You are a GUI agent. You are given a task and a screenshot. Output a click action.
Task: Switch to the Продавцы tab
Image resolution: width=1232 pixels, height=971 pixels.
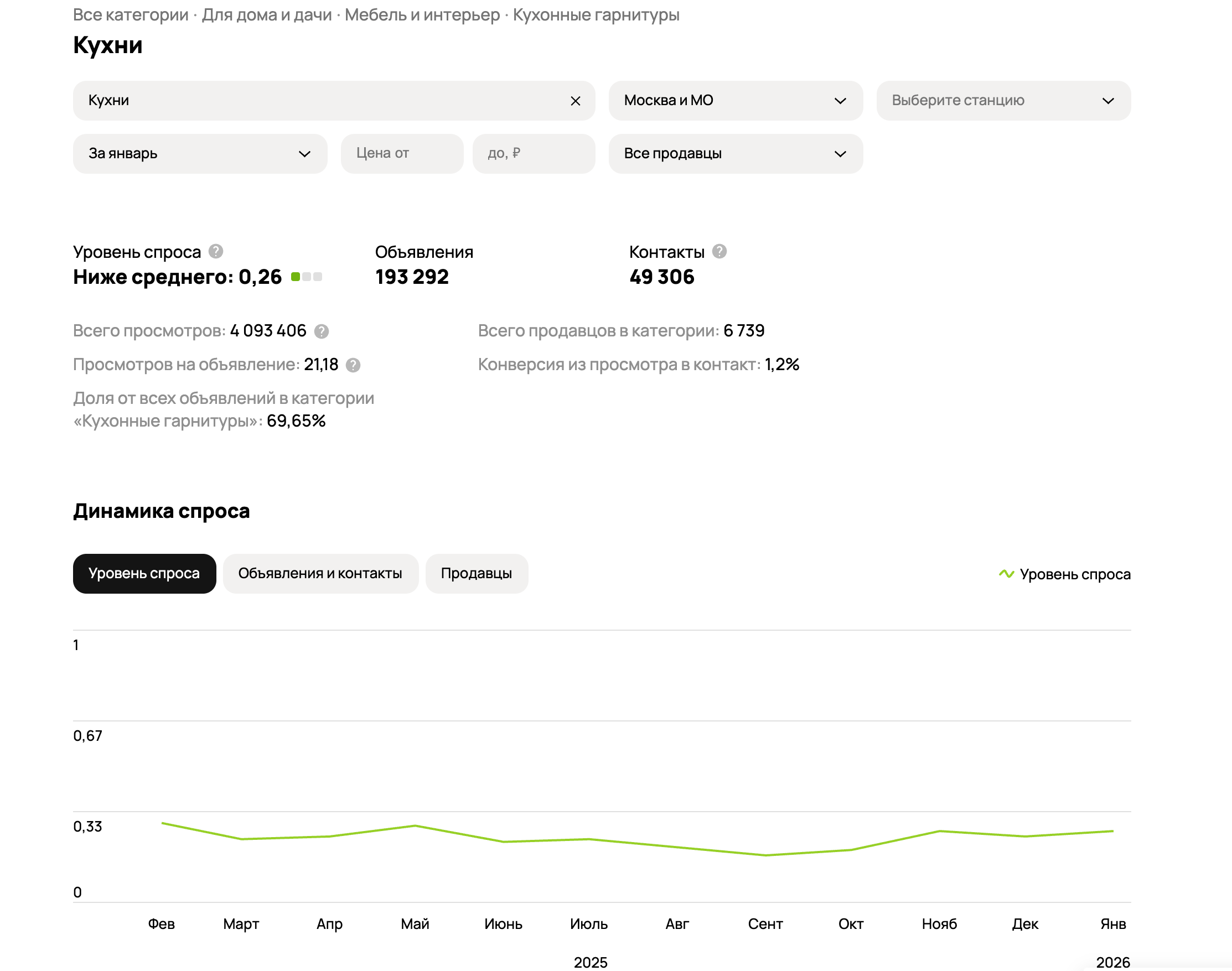[476, 573]
